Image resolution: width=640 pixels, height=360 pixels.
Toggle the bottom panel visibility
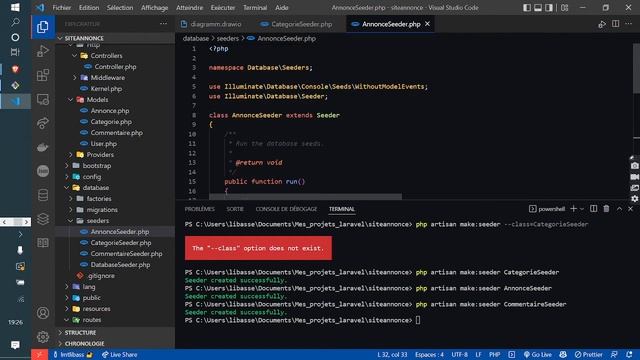pyautogui.click(x=538, y=8)
